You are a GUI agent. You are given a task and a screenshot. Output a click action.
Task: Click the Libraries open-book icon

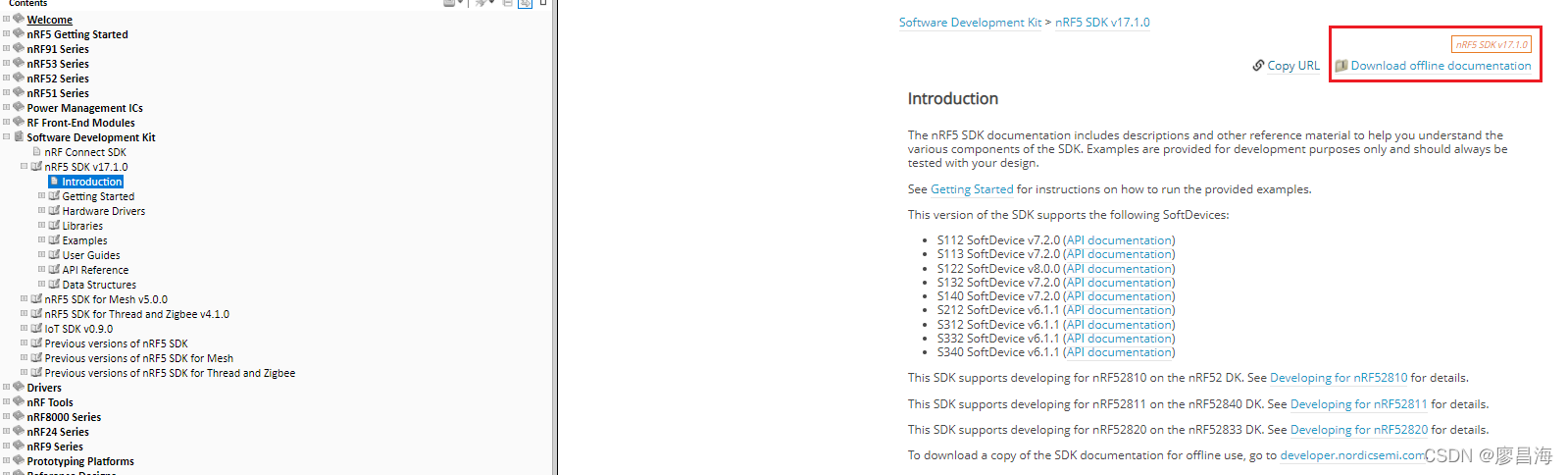point(55,225)
